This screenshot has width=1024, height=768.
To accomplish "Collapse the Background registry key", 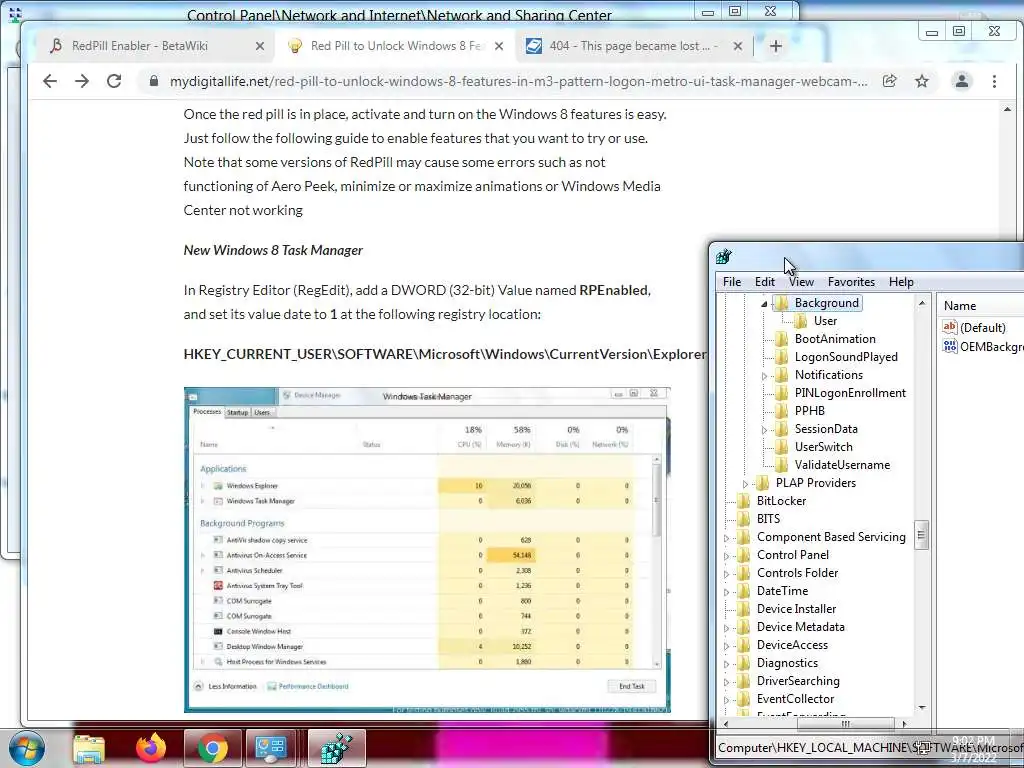I will (764, 304).
